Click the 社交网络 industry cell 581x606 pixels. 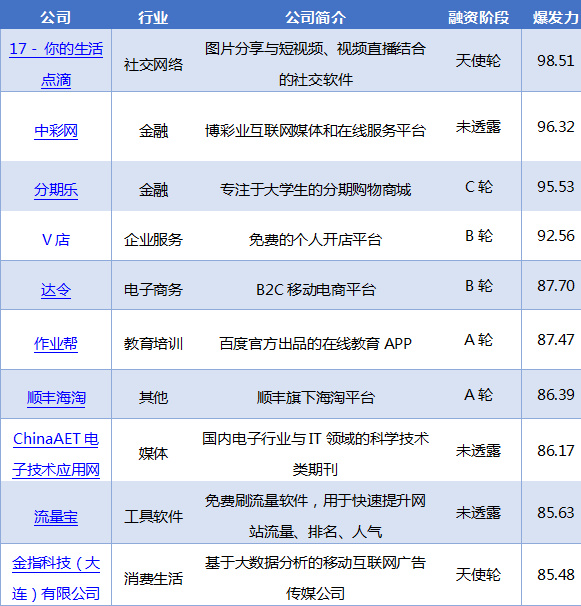coord(153,65)
